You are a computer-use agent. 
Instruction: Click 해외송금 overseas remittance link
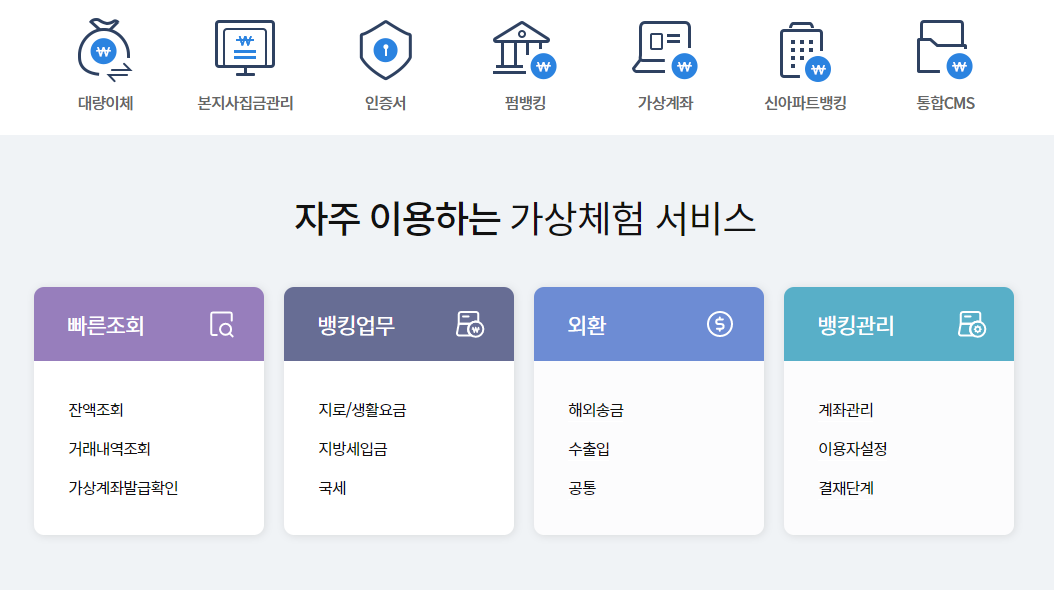(x=595, y=411)
